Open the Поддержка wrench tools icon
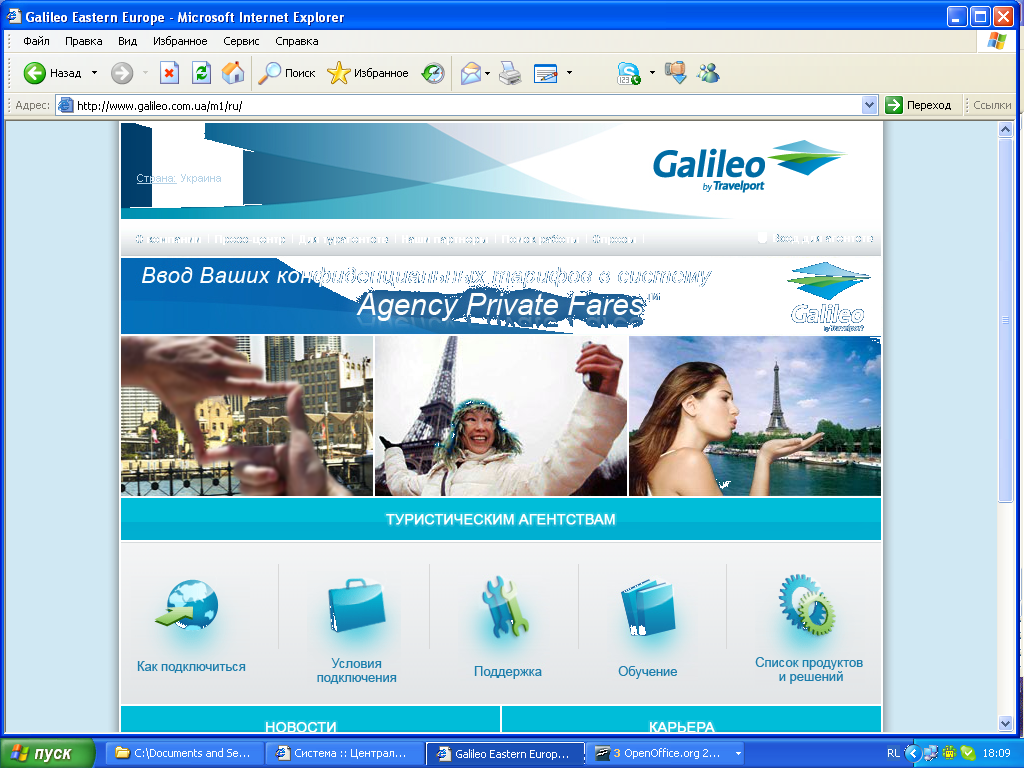 [505, 607]
